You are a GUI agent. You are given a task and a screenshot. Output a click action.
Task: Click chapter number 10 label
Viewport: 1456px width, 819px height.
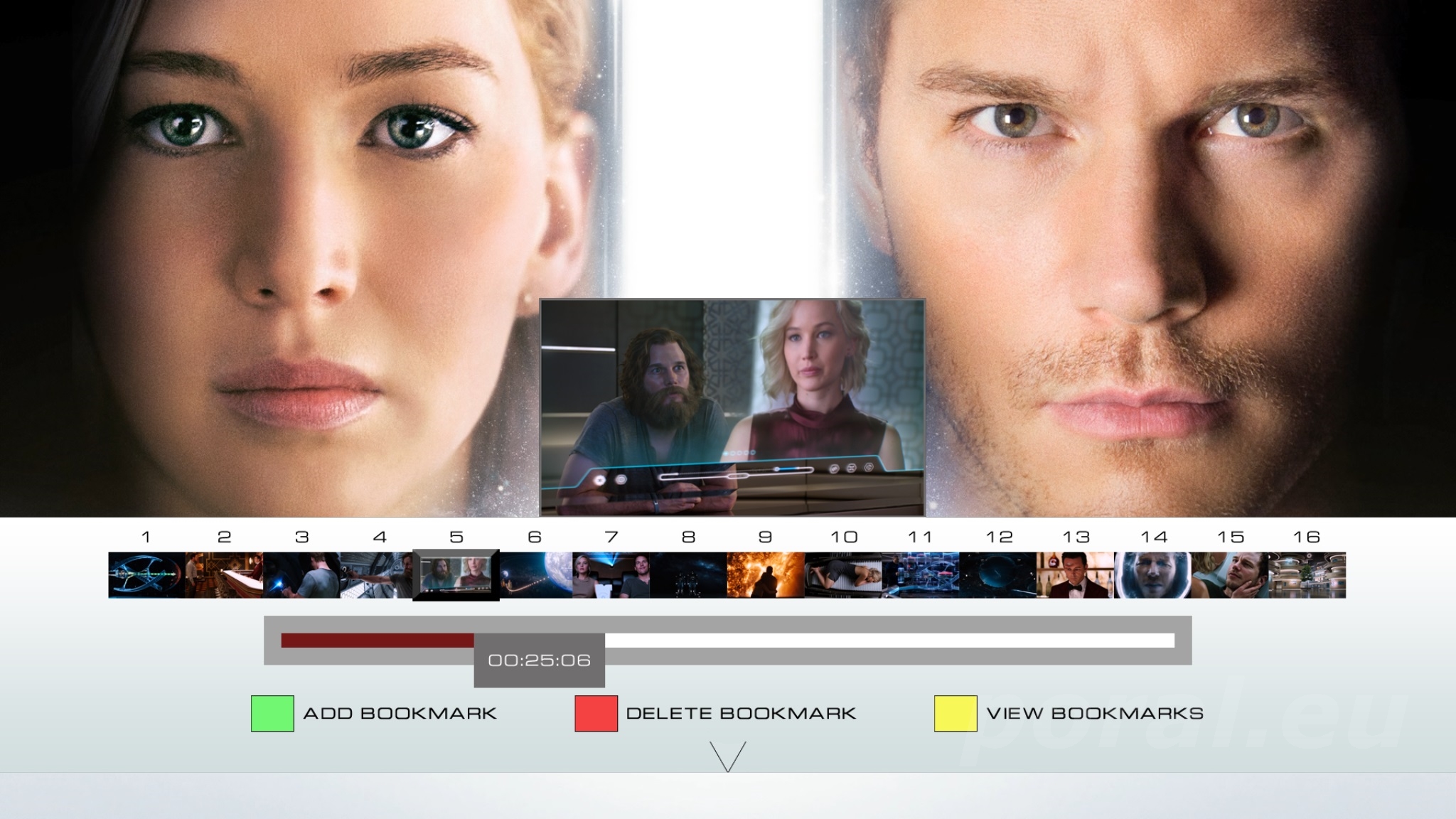pyautogui.click(x=844, y=537)
